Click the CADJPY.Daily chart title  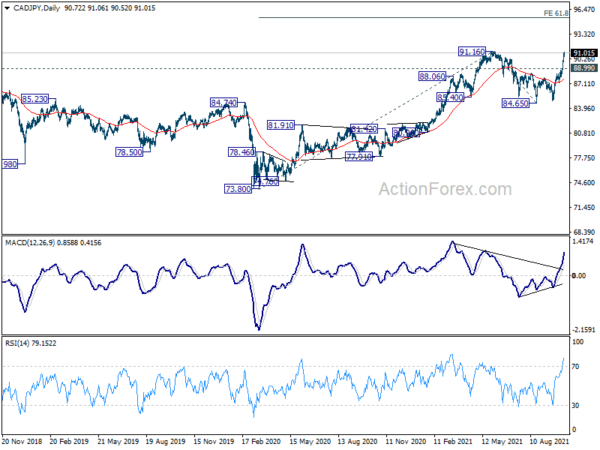tap(37, 8)
